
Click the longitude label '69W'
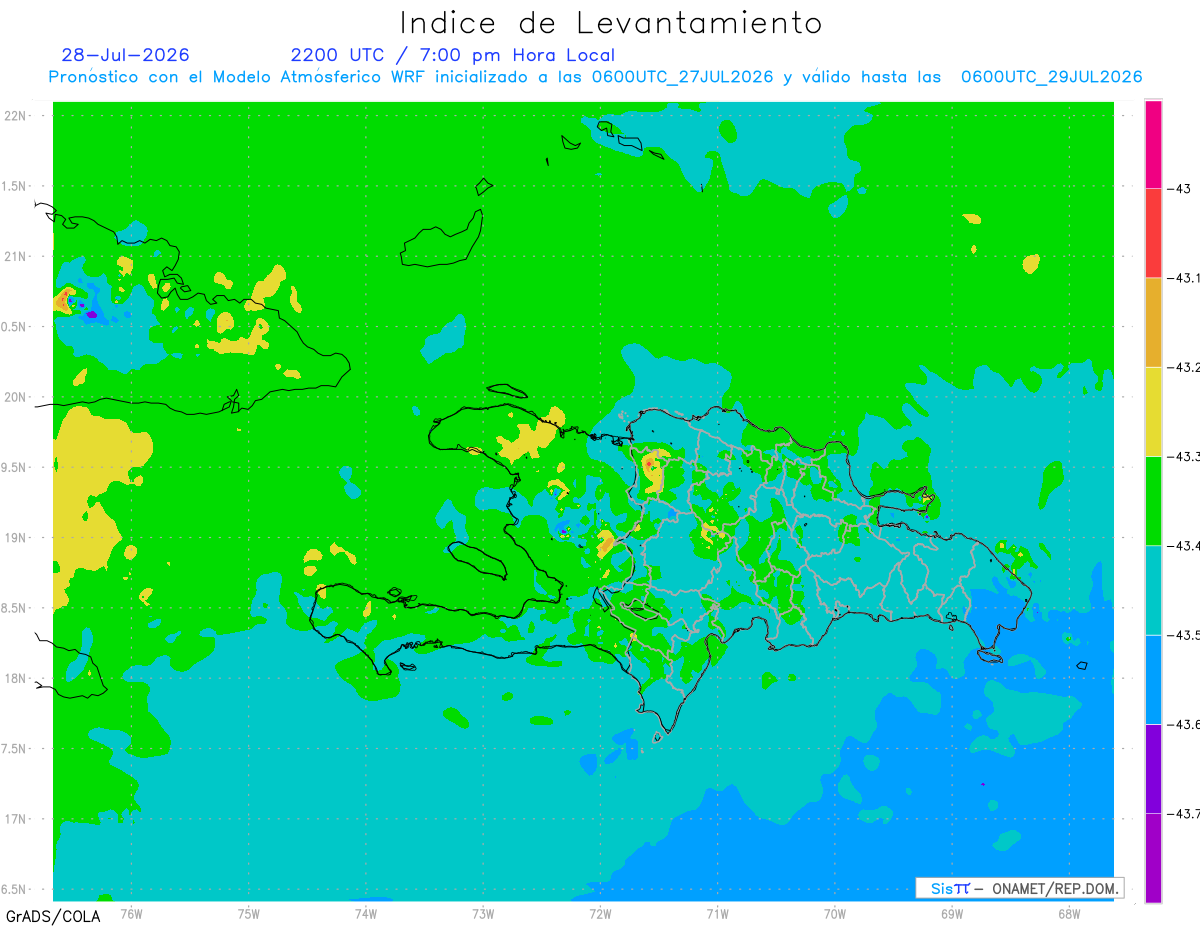pos(951,914)
